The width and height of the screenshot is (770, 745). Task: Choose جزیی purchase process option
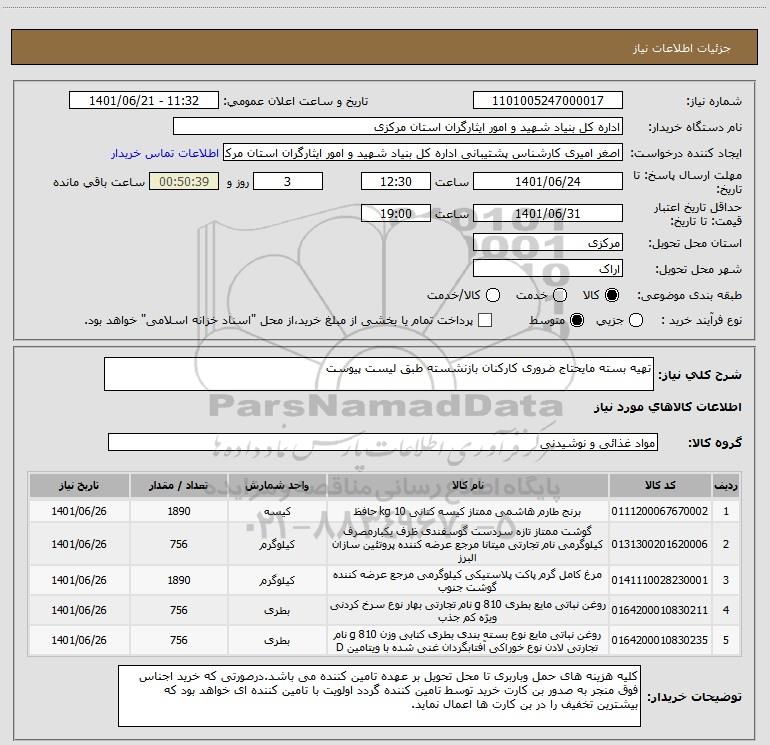click(x=635, y=321)
